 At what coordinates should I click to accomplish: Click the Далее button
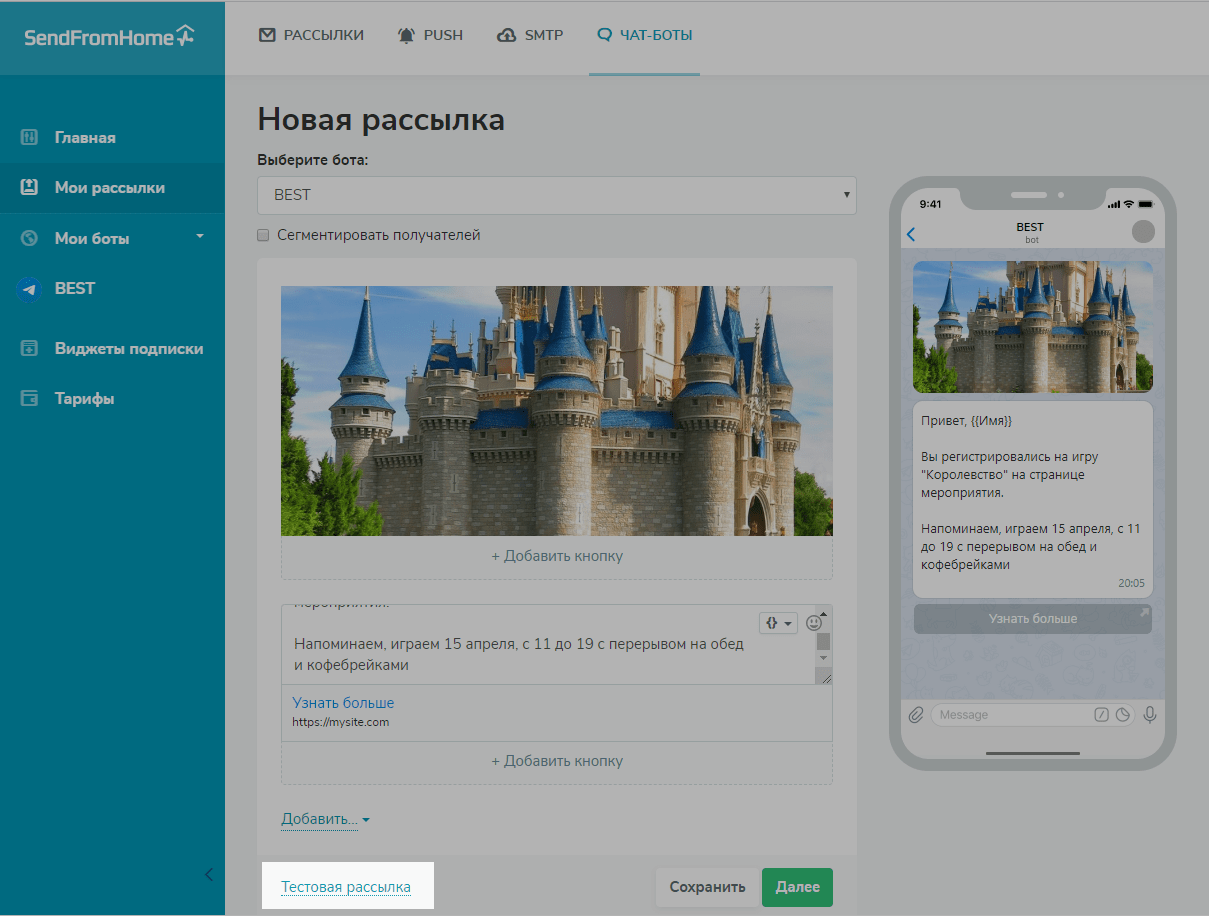point(797,887)
